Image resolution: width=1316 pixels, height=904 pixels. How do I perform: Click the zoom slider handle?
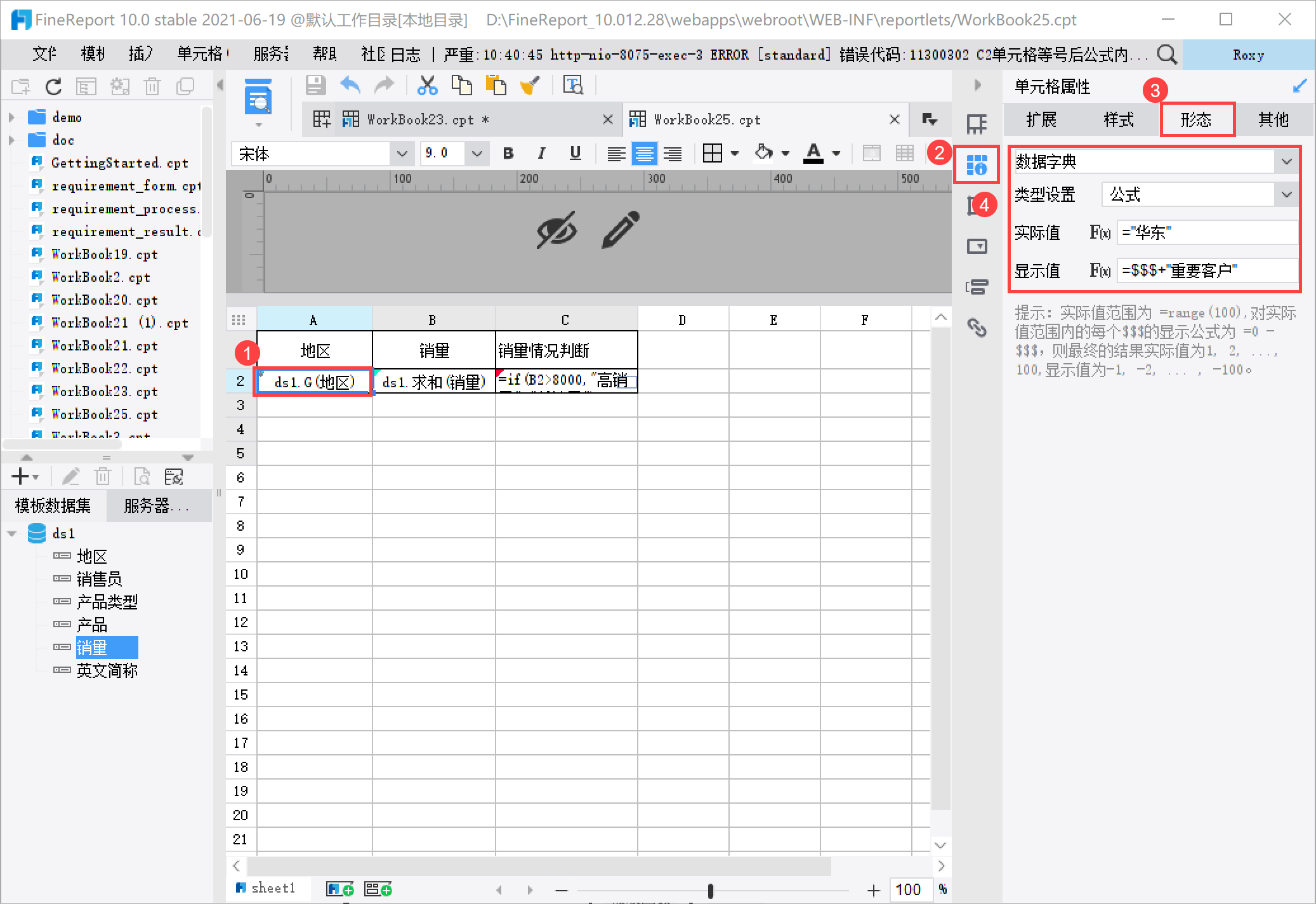coord(710,891)
